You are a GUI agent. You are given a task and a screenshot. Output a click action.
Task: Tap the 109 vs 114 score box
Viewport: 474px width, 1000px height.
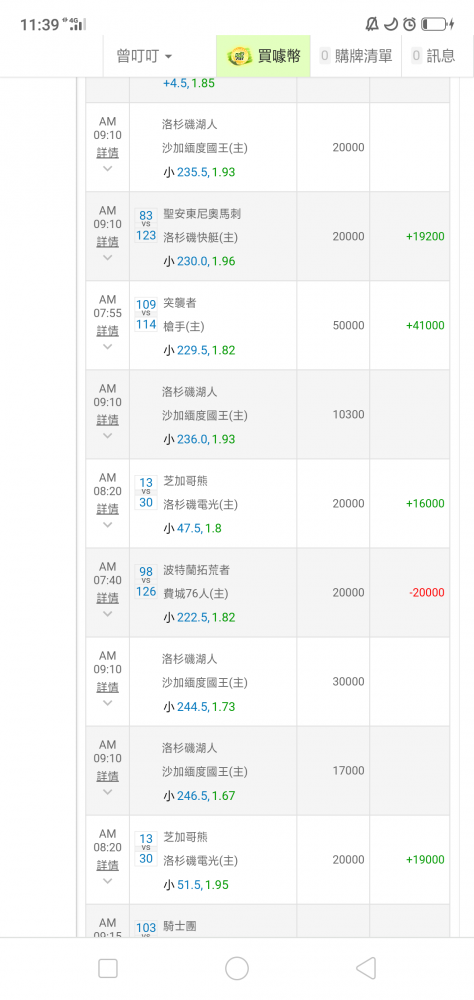146,314
